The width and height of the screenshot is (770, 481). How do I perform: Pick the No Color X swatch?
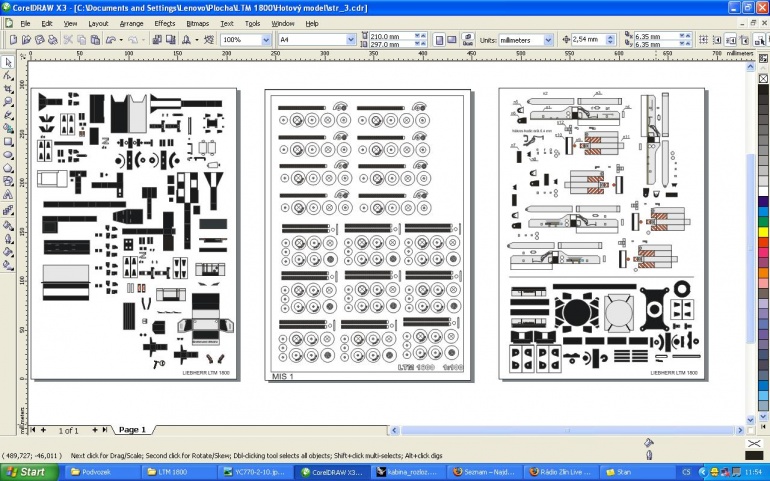point(763,78)
